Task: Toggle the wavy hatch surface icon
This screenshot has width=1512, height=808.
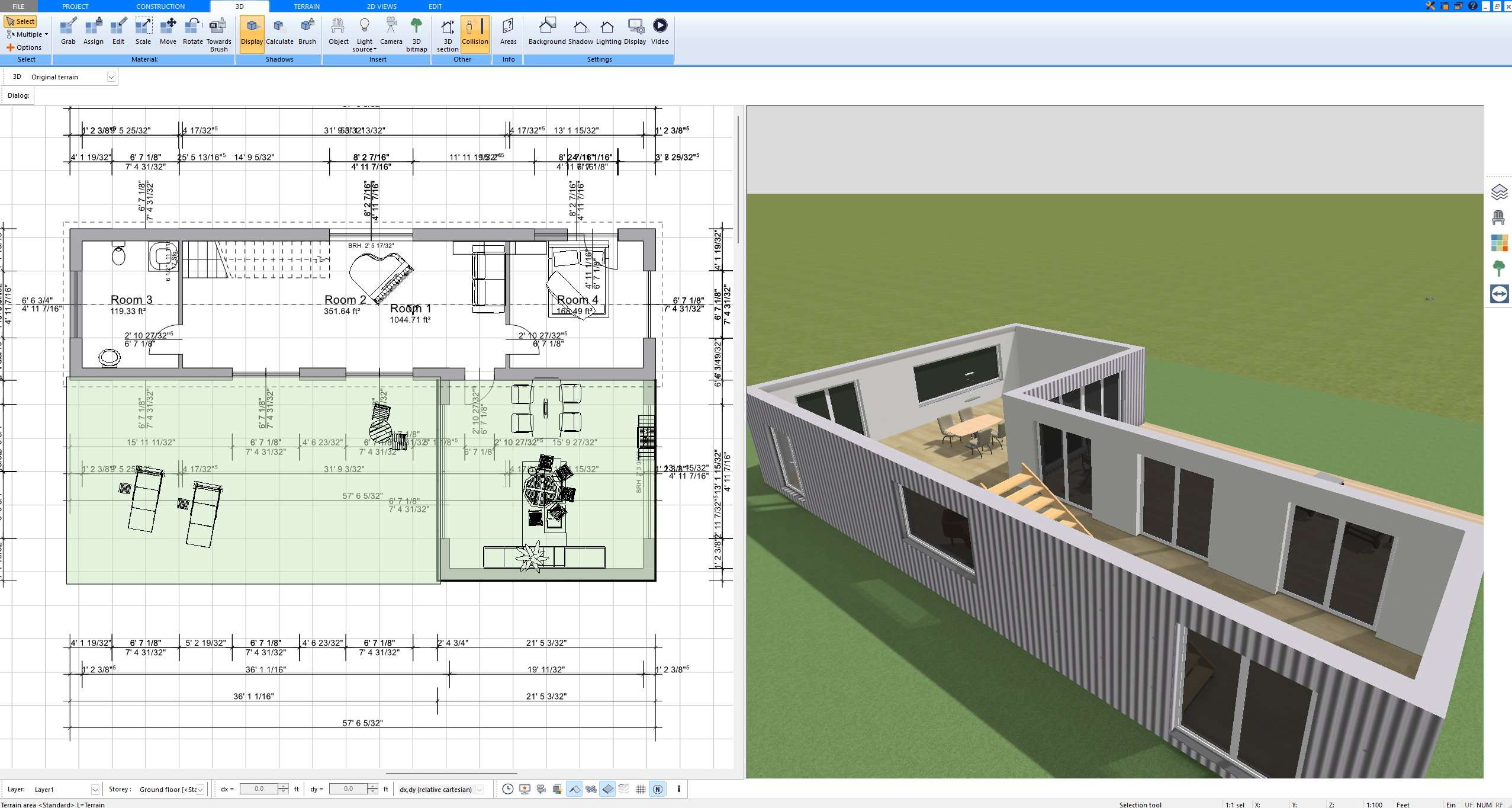Action: 590,789
